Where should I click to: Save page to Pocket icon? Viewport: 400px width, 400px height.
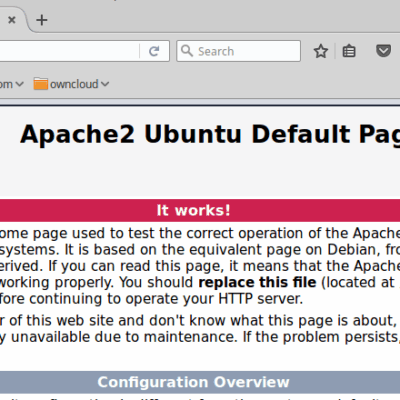coord(383,51)
